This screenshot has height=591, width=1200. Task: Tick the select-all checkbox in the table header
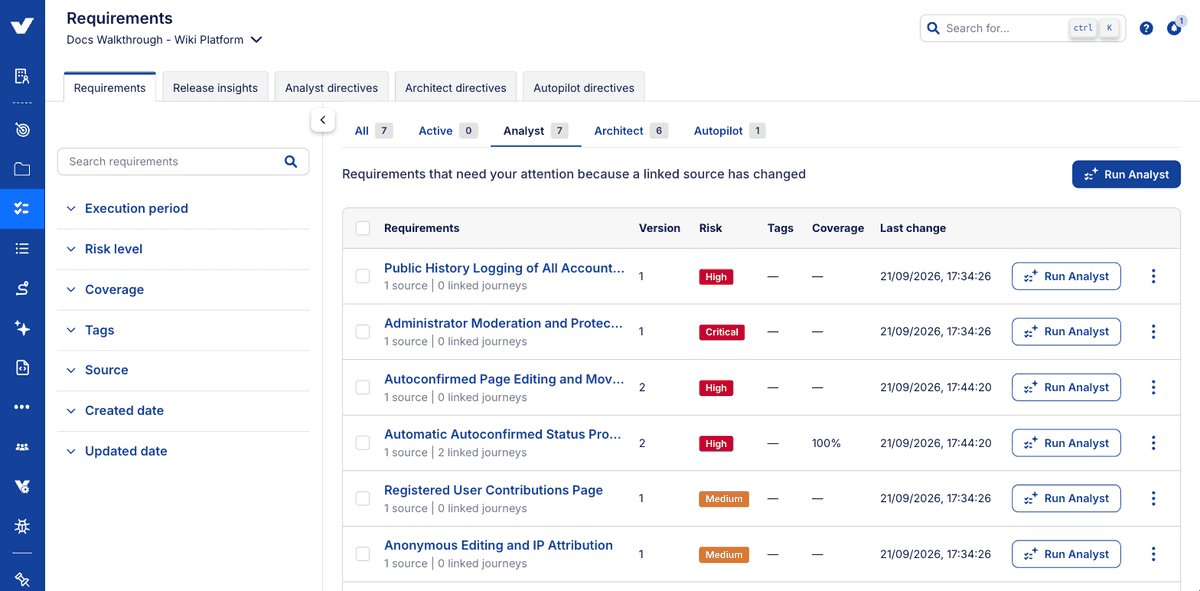[363, 228]
